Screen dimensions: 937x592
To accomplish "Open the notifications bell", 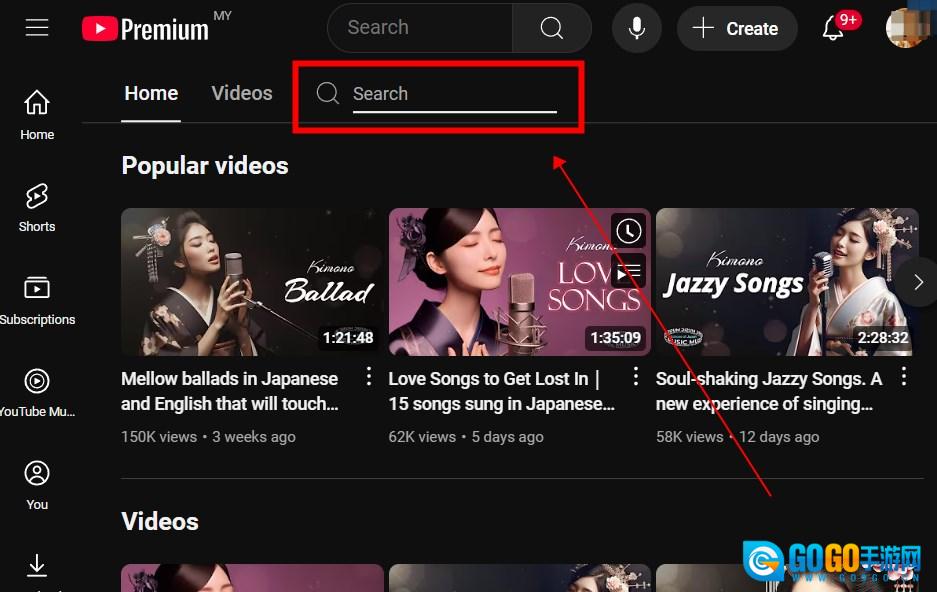I will click(x=833, y=28).
